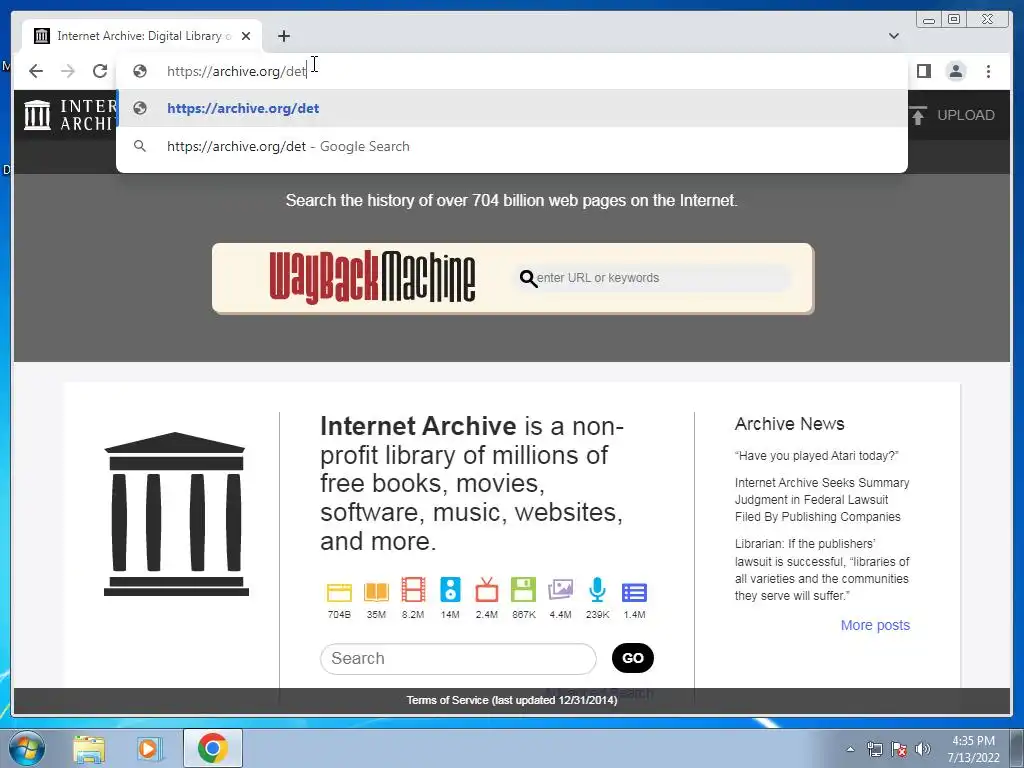Click the Terms of Service footer text
The width and height of the screenshot is (1024, 768).
point(512,700)
